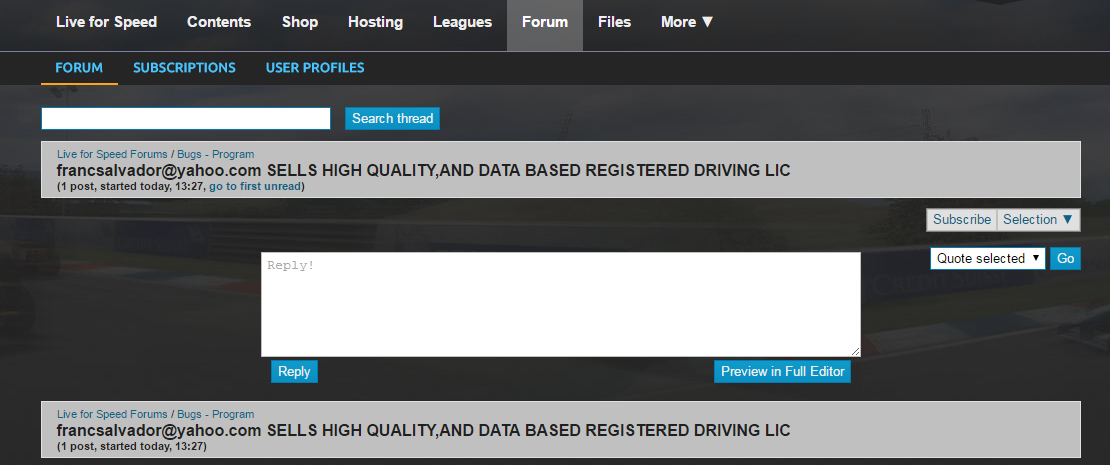Open the Live for Speed home menu
The height and width of the screenshot is (465, 1110).
point(106,22)
